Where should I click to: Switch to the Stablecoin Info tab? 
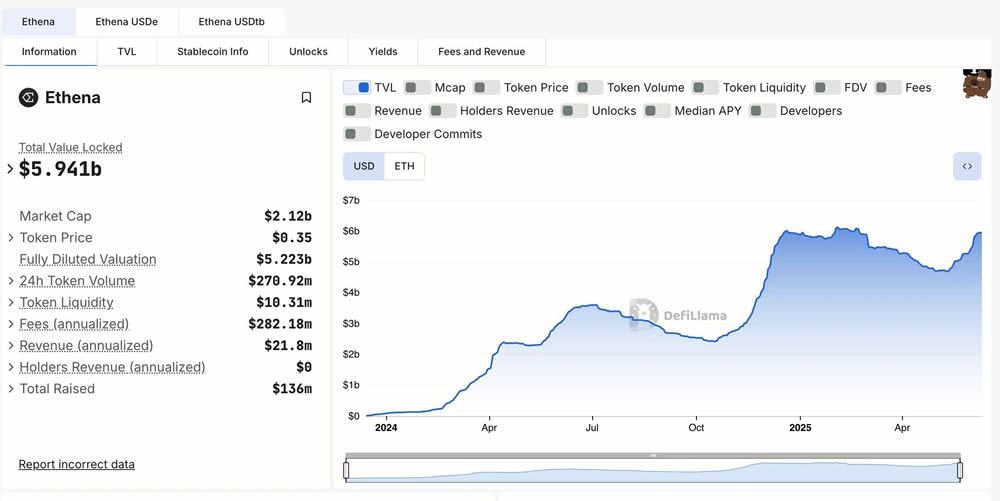tap(212, 52)
